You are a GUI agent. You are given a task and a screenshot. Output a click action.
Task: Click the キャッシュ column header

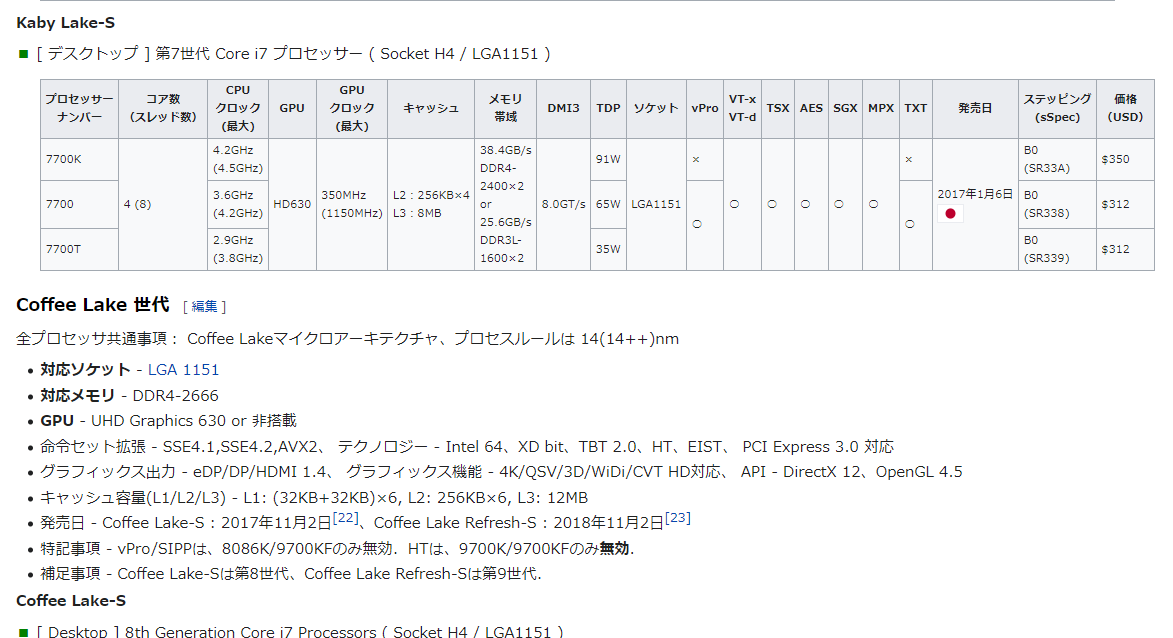click(431, 108)
